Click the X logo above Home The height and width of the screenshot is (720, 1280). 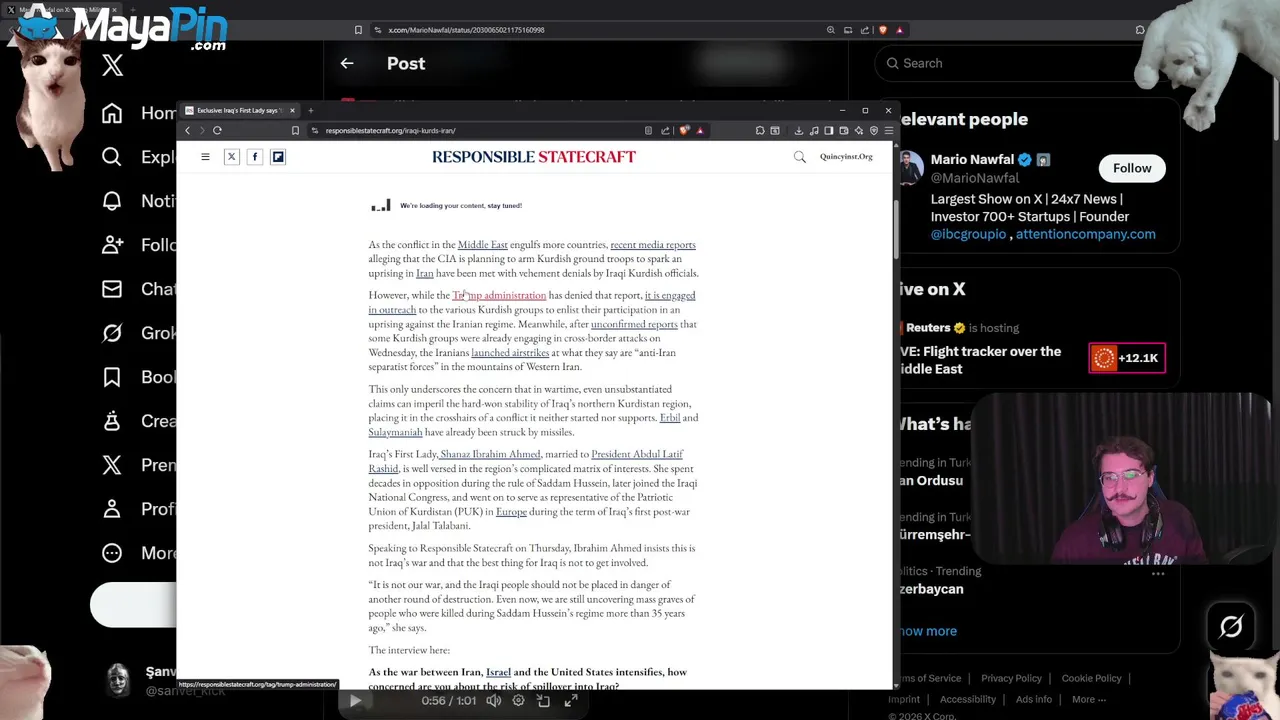(112, 66)
